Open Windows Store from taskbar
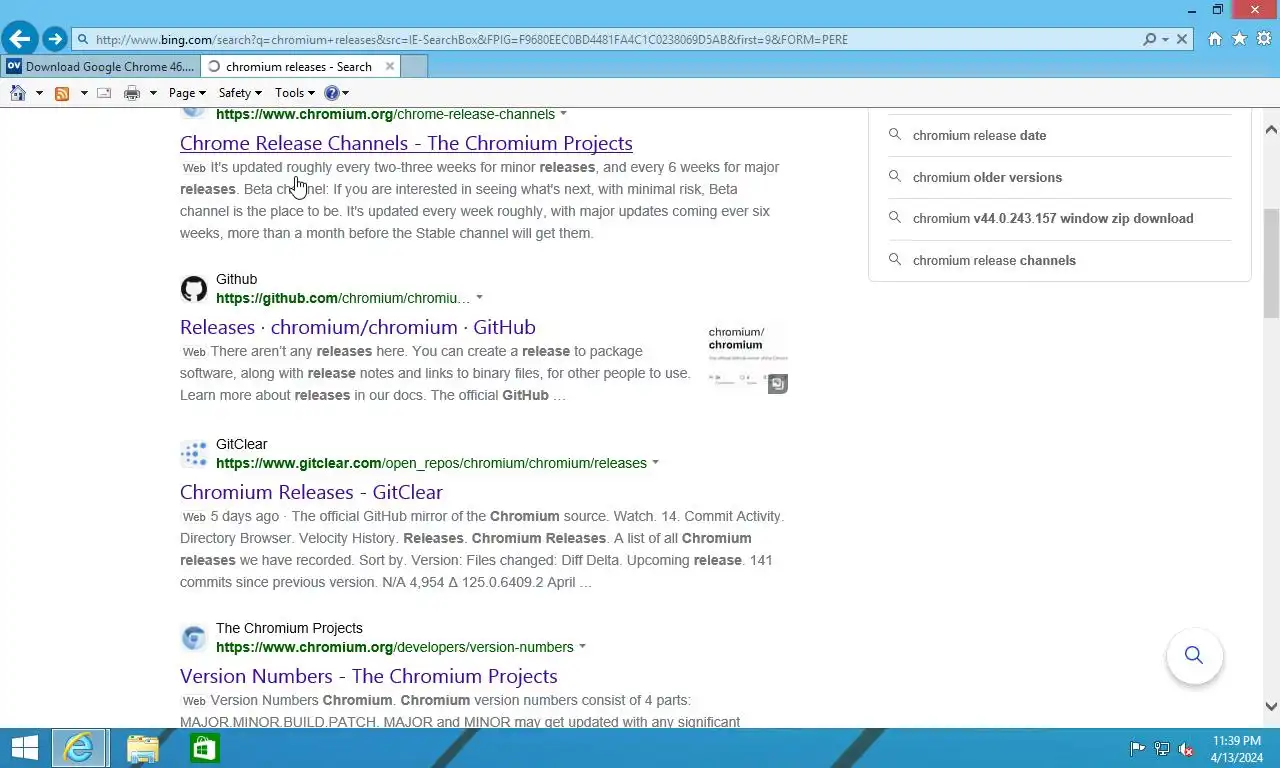This screenshot has width=1280, height=768. point(205,748)
